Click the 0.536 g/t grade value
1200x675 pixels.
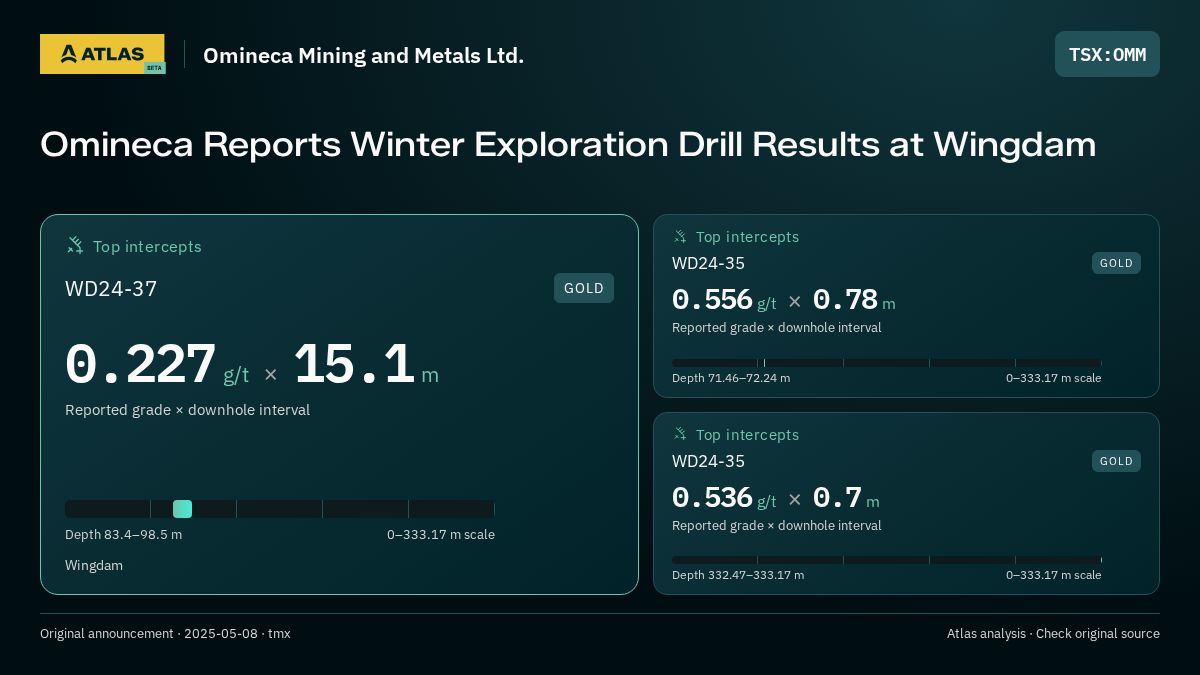point(724,498)
